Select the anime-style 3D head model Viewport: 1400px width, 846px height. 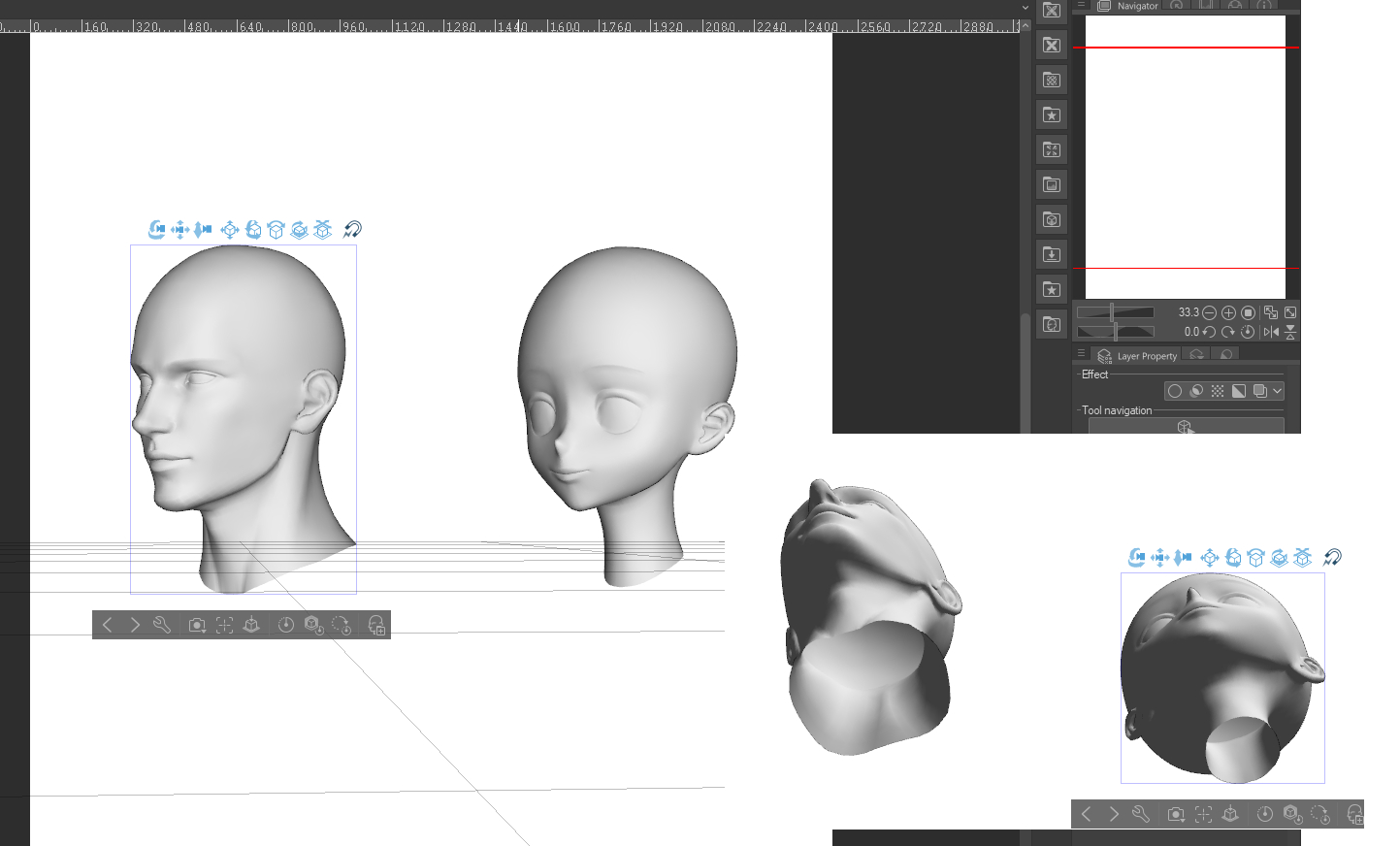[x=628, y=415]
